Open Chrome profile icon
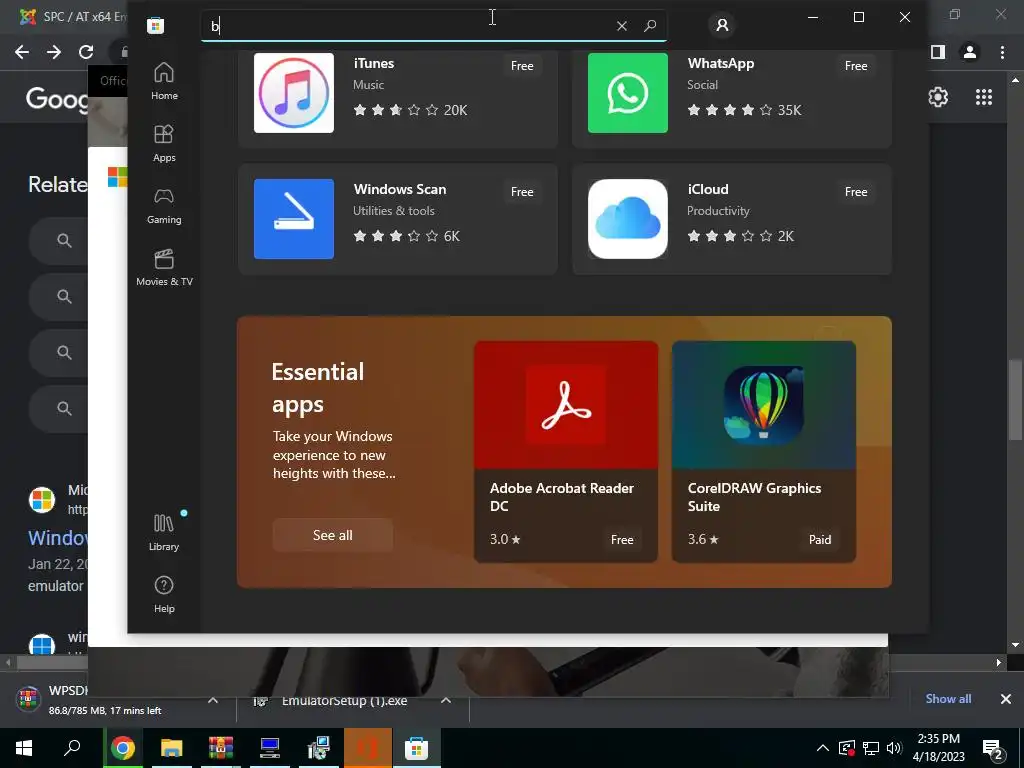Screen dimensions: 1024x768 970,52
